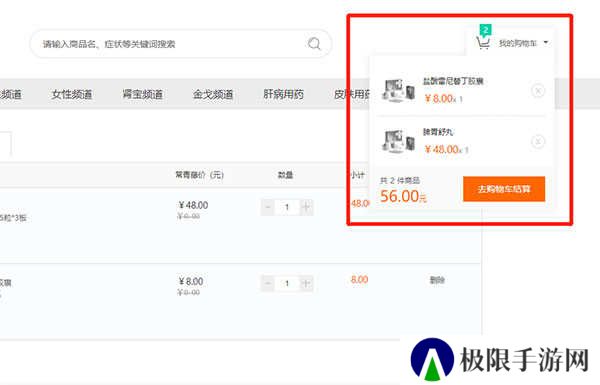Open the 肝病用药 nav tab
This screenshot has width=600, height=385.
click(283, 94)
